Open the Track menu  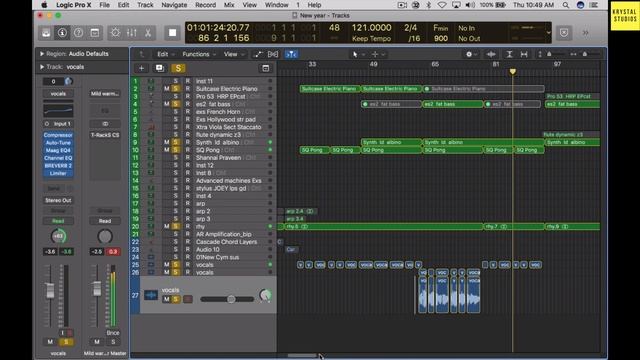[145, 5]
